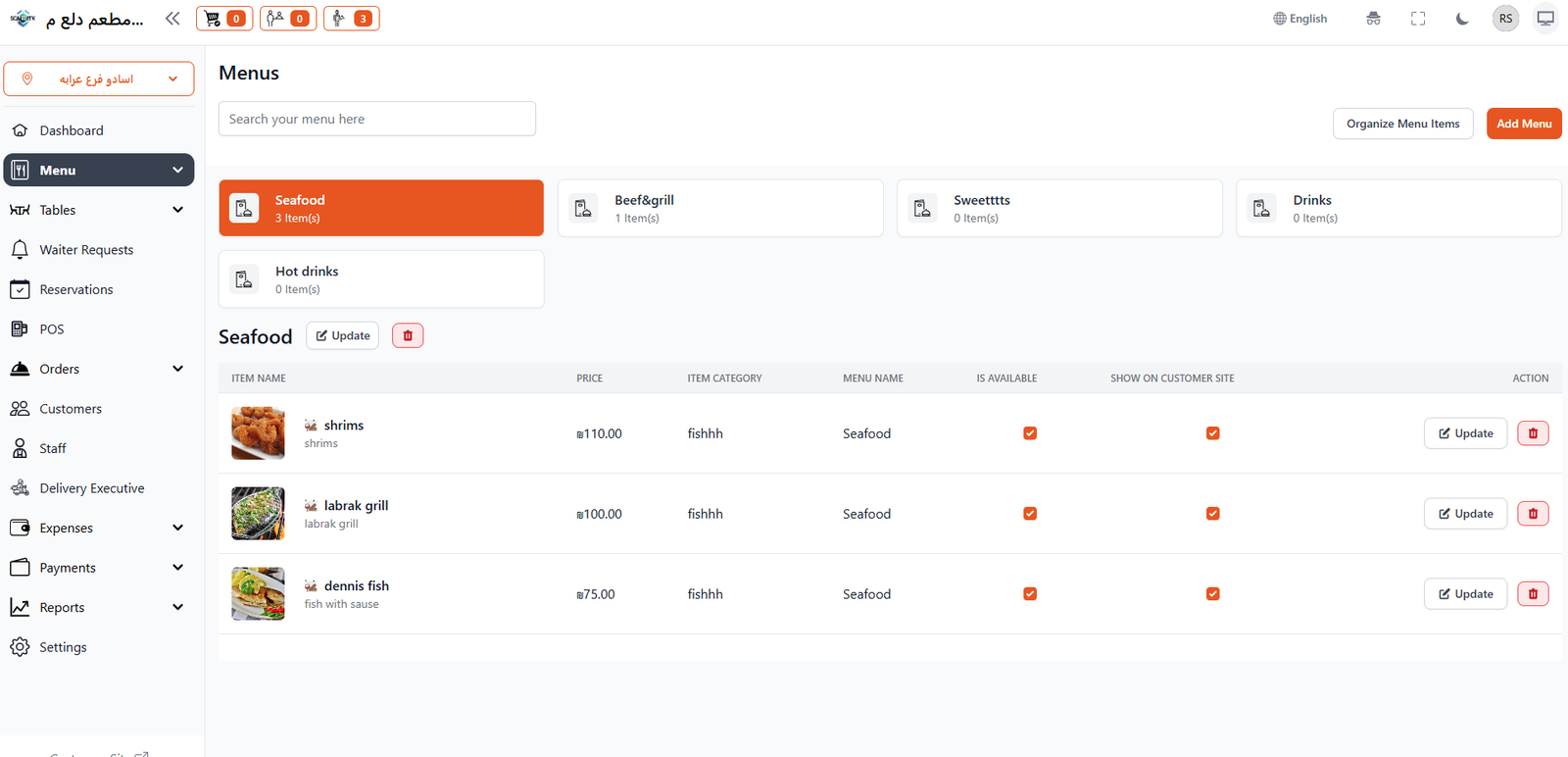Open the branch selector dropdown

tap(99, 79)
